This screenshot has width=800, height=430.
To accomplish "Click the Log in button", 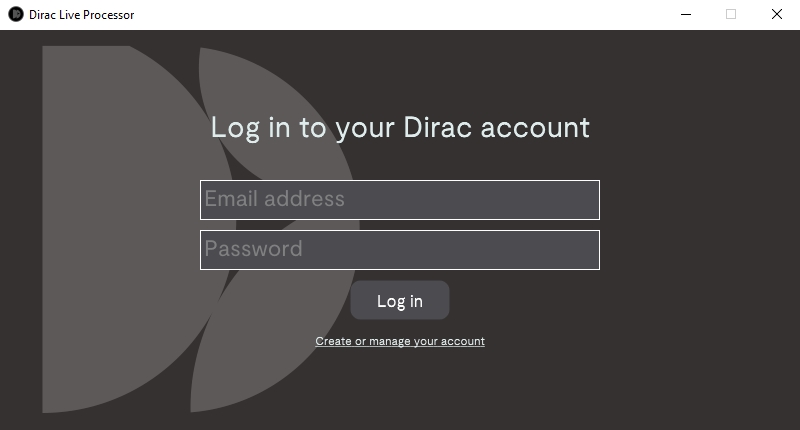I will pyautogui.click(x=399, y=300).
